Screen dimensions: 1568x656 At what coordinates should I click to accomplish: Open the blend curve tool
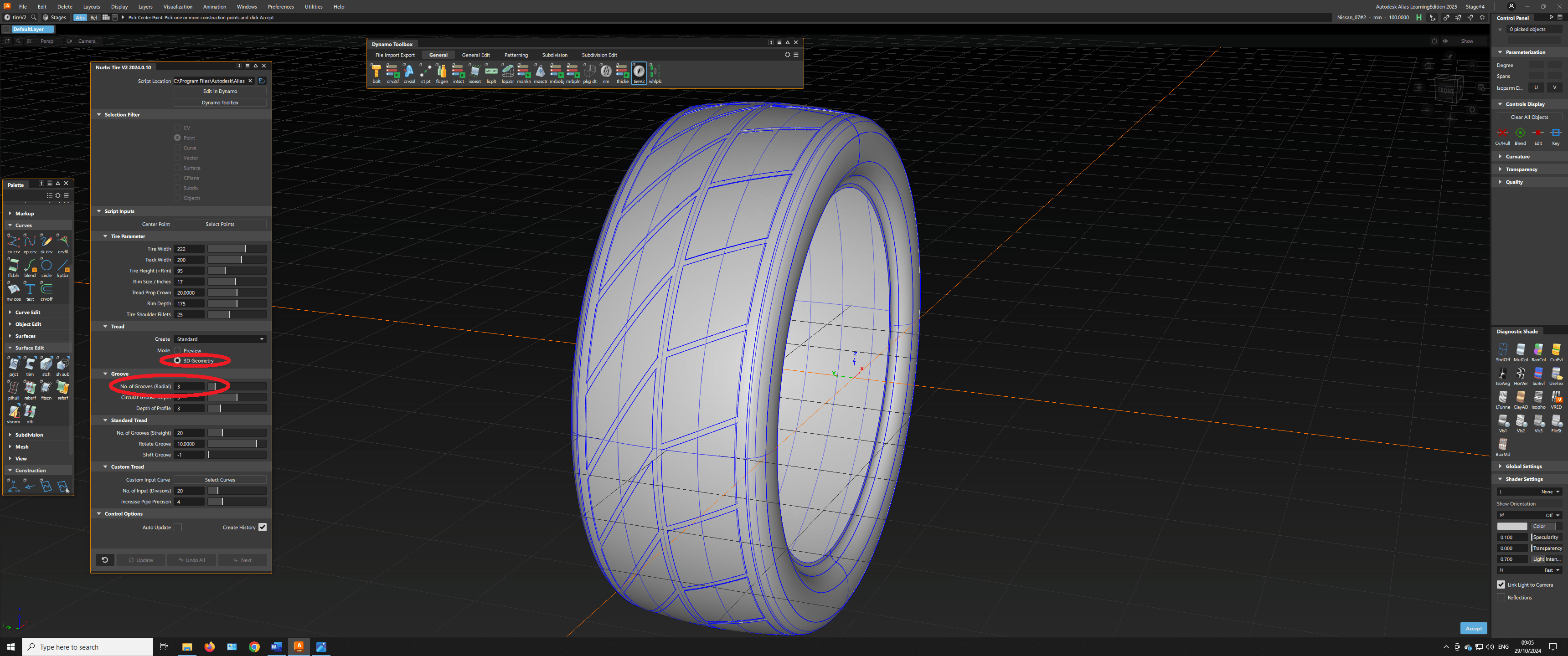tap(30, 266)
